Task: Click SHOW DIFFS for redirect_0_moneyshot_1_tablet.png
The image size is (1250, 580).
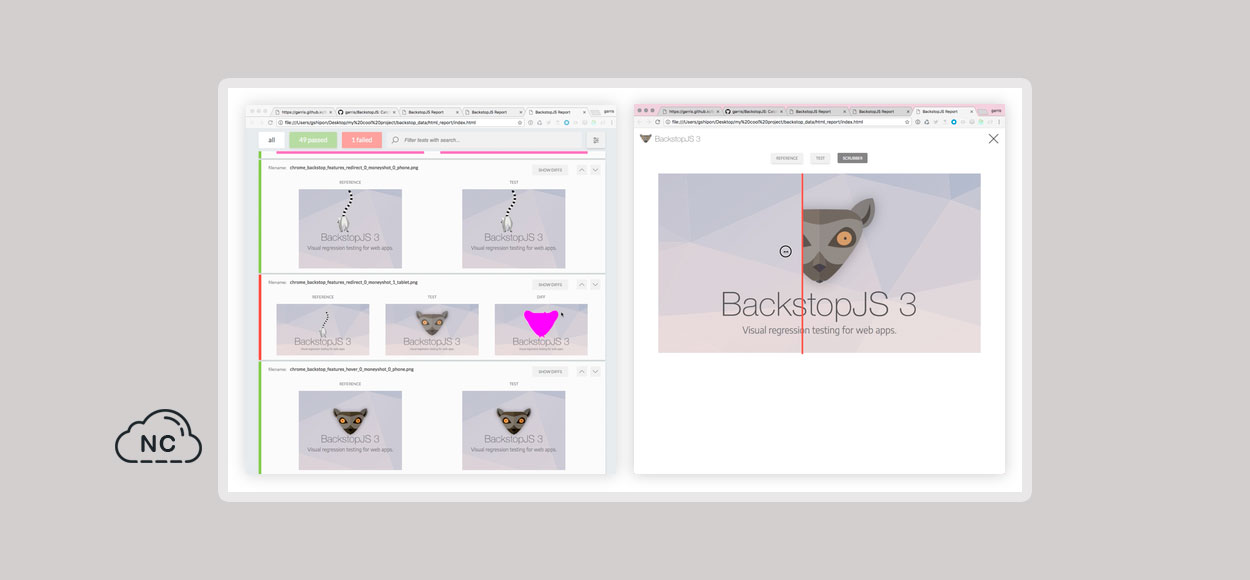Action: (x=550, y=284)
